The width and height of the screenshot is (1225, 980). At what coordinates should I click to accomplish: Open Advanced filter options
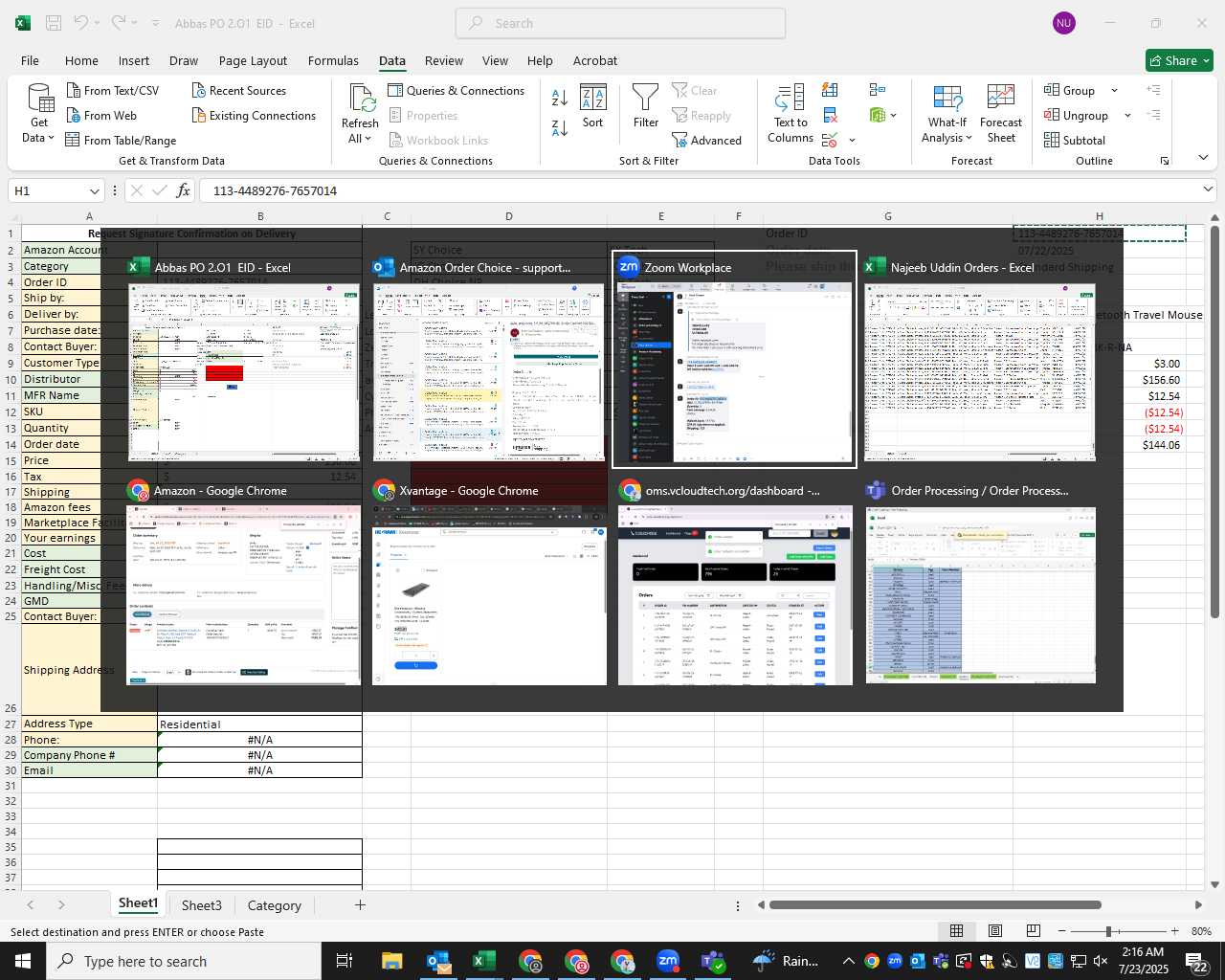click(706, 140)
